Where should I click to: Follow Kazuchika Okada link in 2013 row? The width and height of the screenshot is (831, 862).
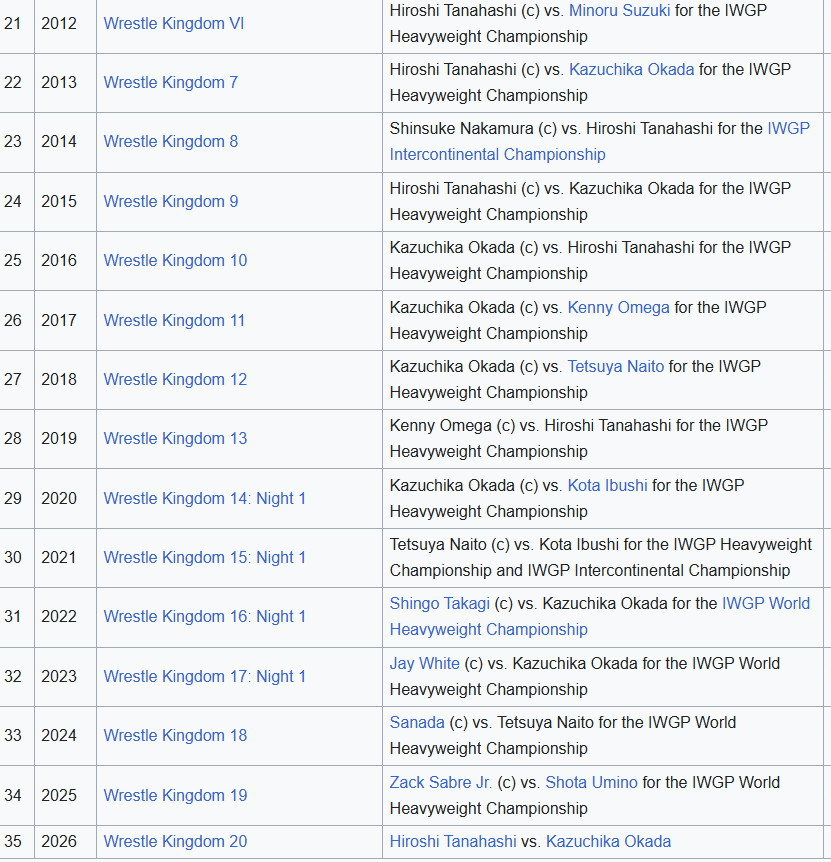pos(631,70)
